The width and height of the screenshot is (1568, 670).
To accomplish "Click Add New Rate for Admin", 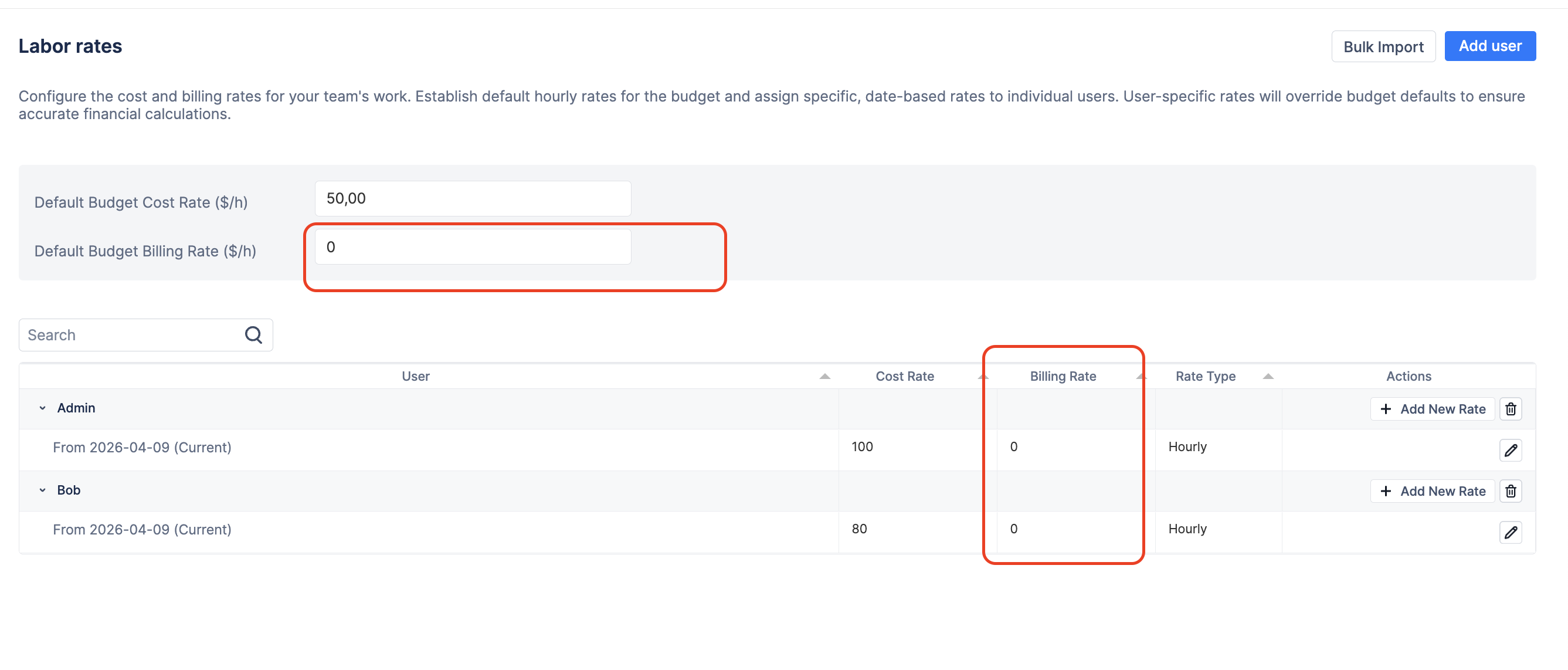I will tap(1433, 409).
